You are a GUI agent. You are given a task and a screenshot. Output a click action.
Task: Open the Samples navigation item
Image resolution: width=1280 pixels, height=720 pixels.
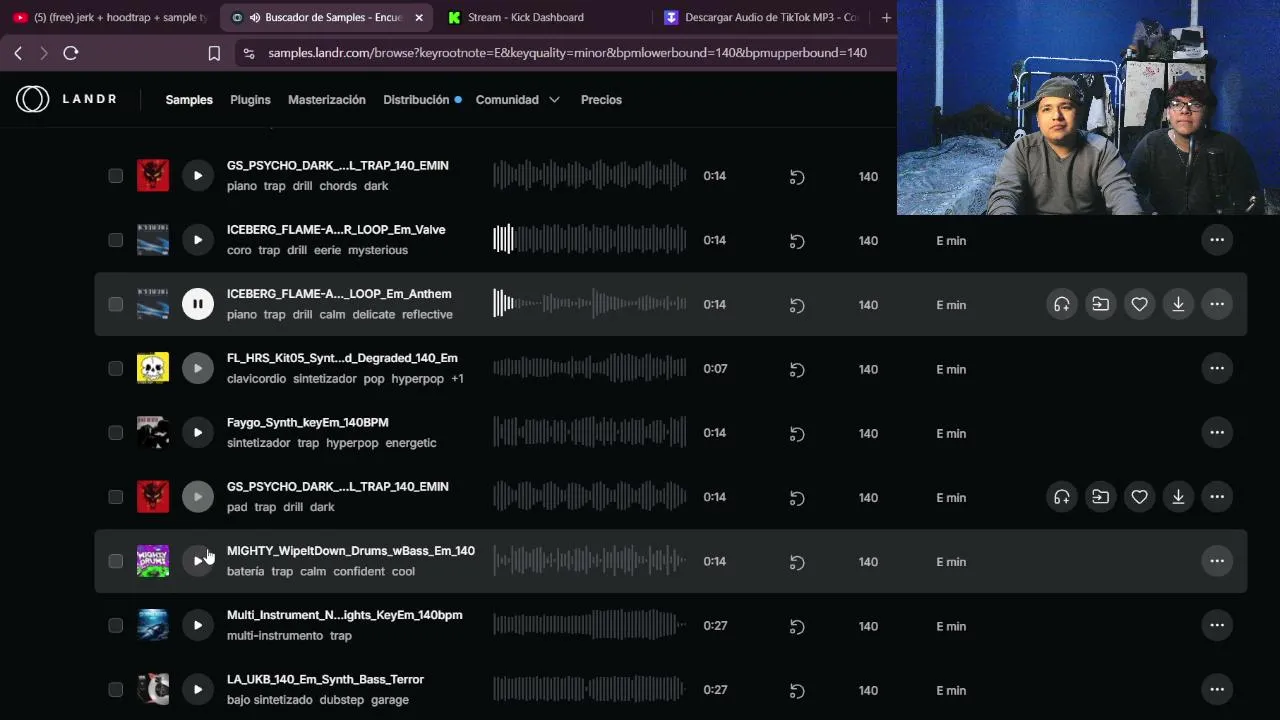(189, 100)
